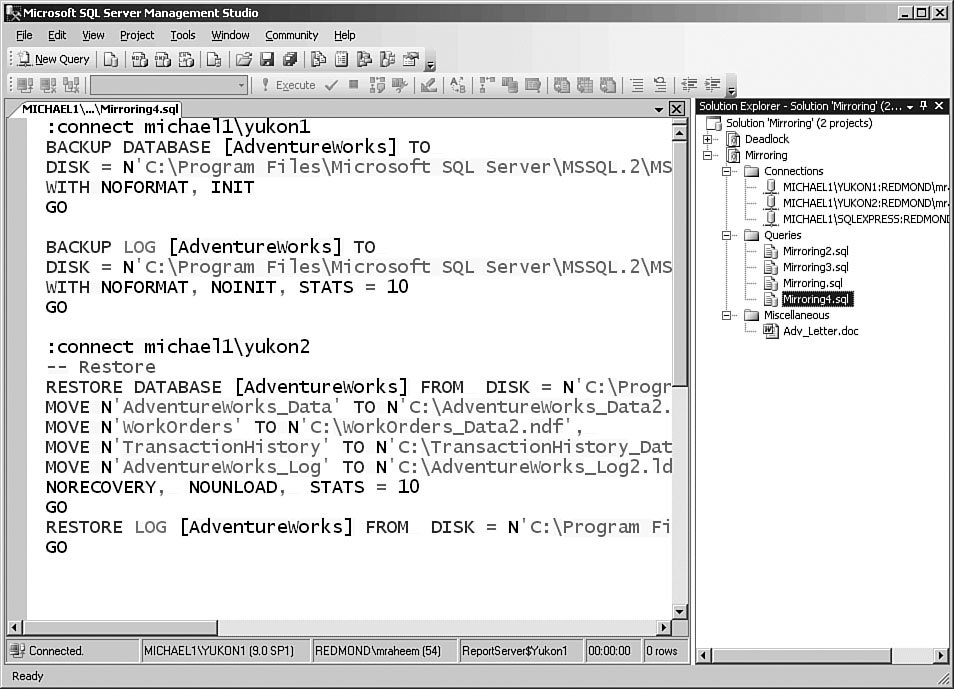954x689 pixels.
Task: Open the File menu
Action: 24,35
